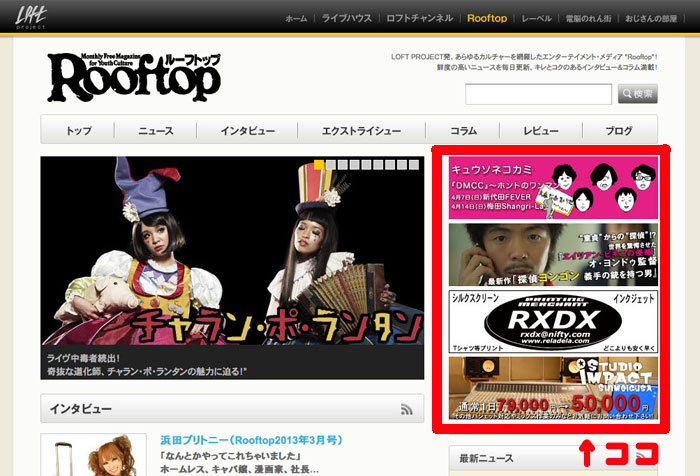Open ホーム in the top navigation

click(x=296, y=19)
